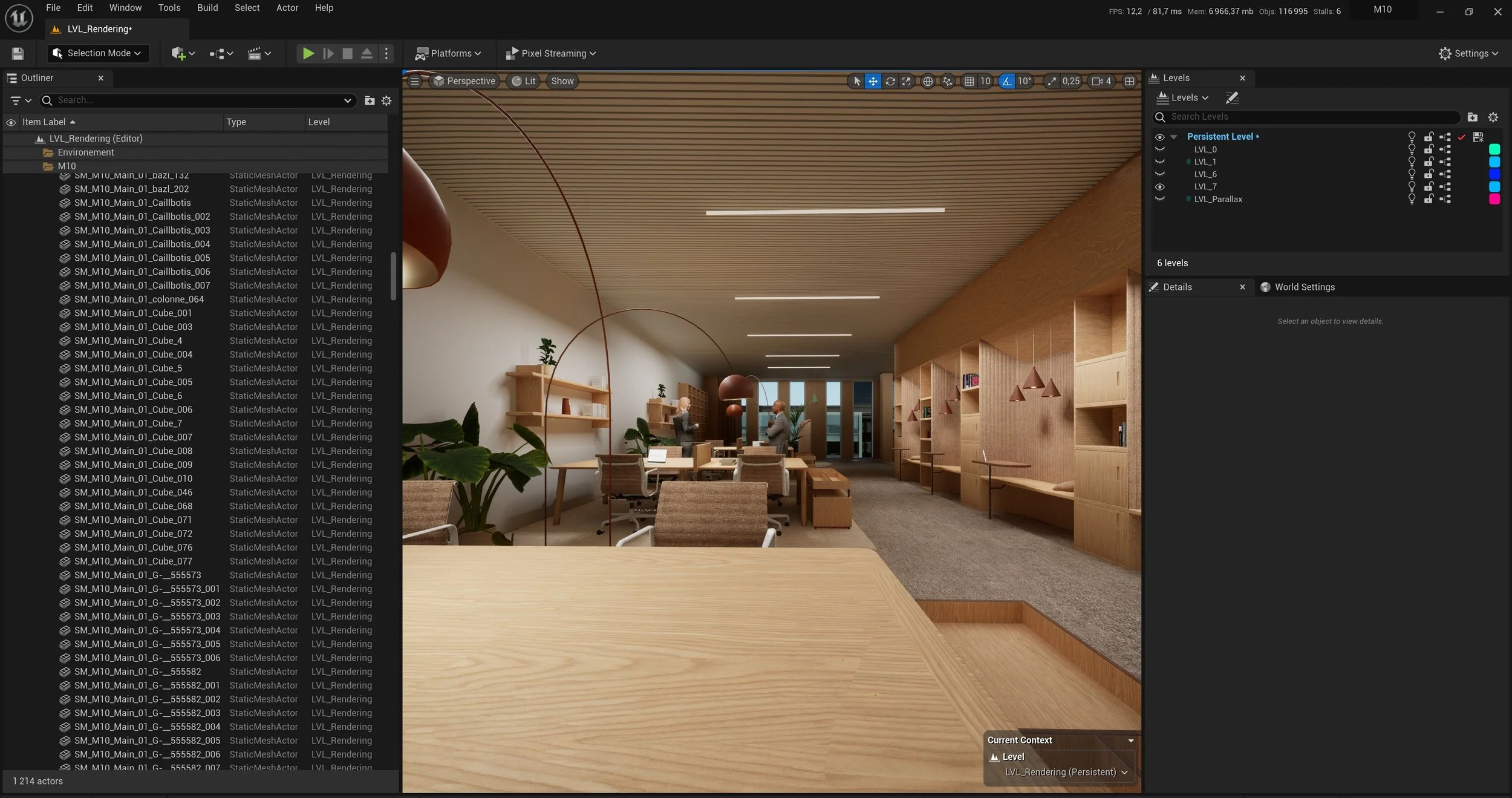Hide the LVL_7 level with its eye icon
Image resolution: width=1512 pixels, height=798 pixels.
(x=1159, y=187)
